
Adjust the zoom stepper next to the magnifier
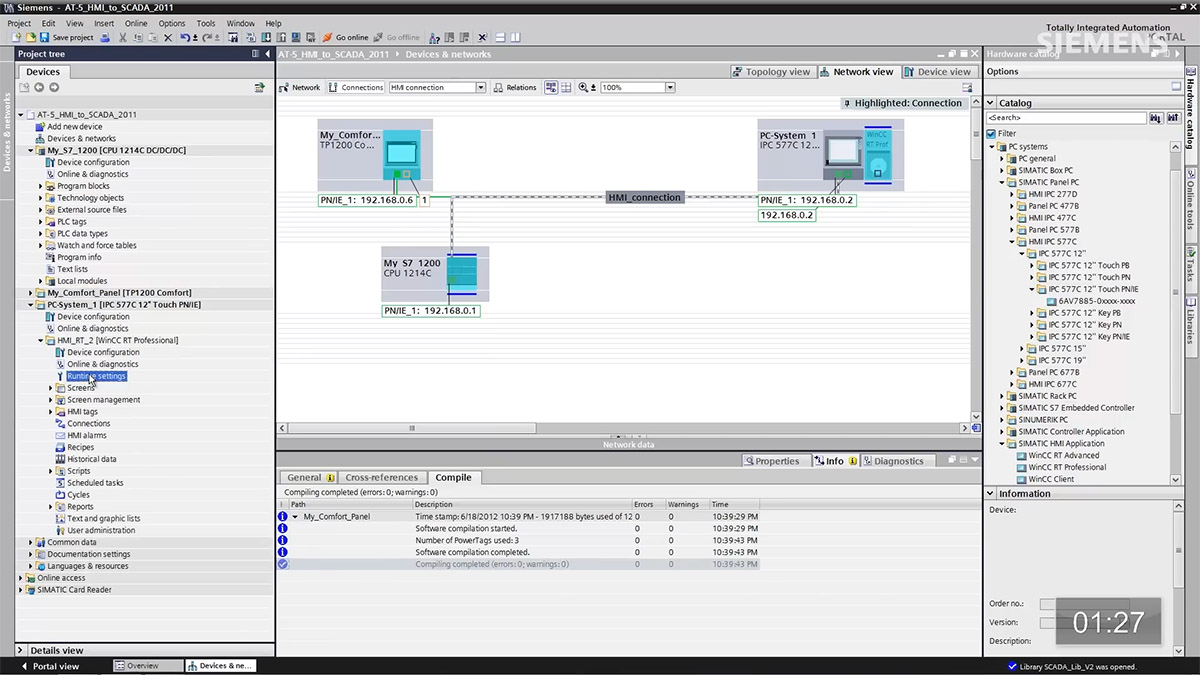click(x=594, y=87)
